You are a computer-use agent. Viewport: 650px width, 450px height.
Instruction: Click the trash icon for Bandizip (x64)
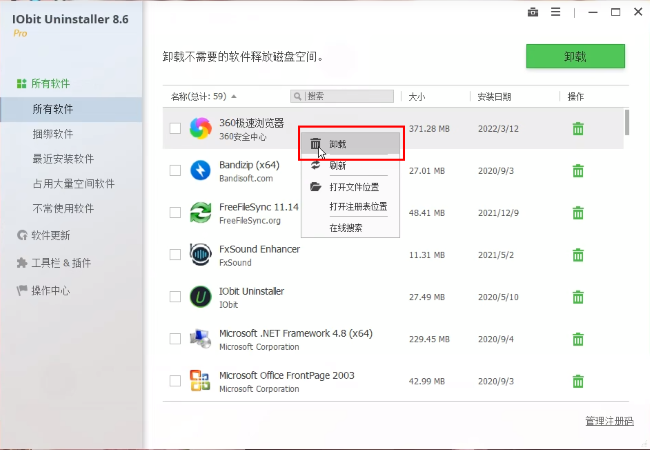coord(578,171)
